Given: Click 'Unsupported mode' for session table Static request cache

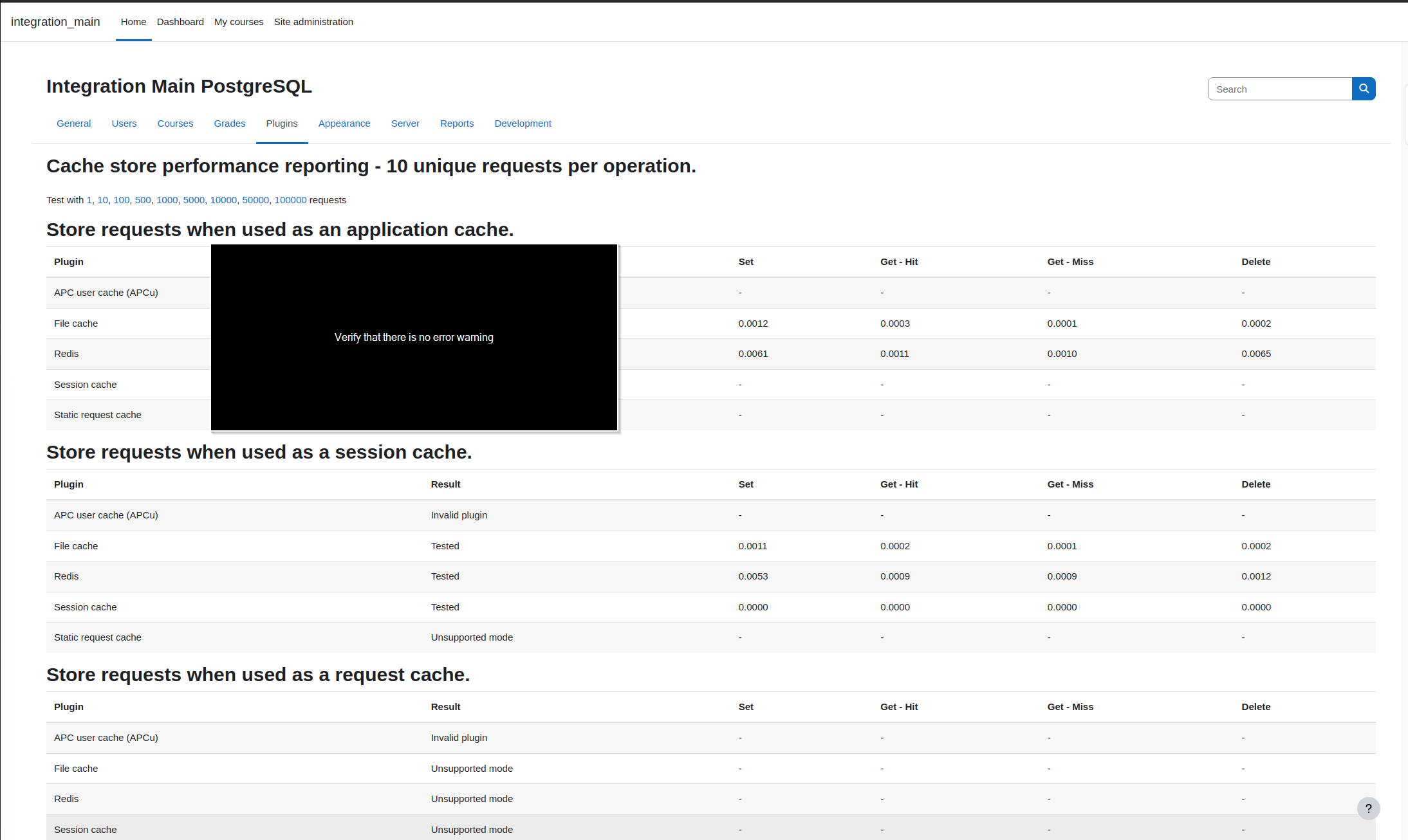Looking at the screenshot, I should point(472,637).
